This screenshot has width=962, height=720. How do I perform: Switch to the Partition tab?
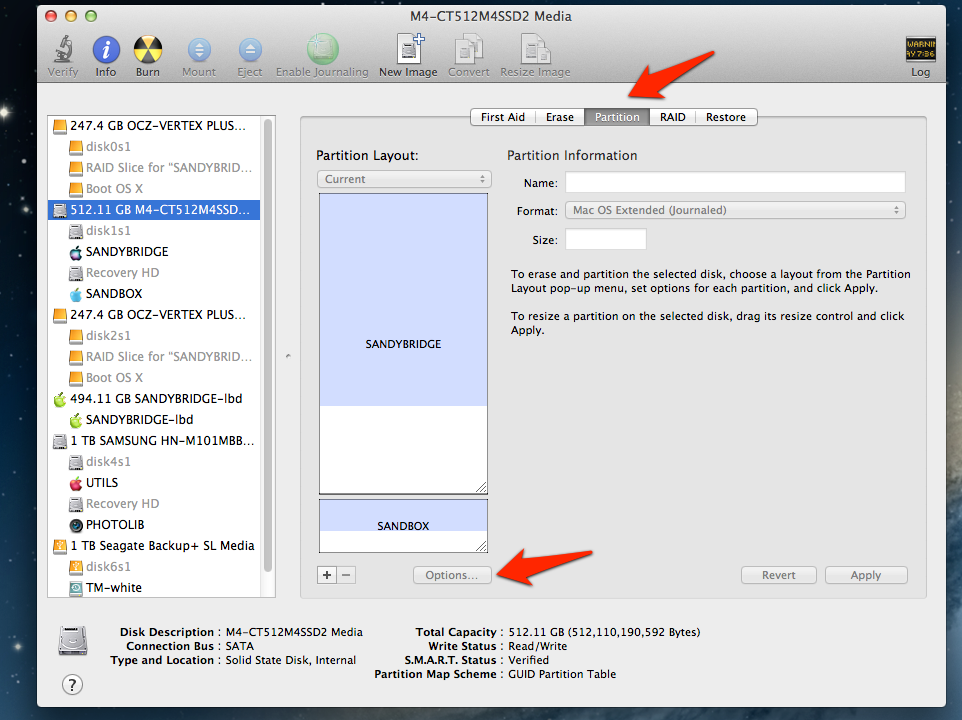coord(617,117)
